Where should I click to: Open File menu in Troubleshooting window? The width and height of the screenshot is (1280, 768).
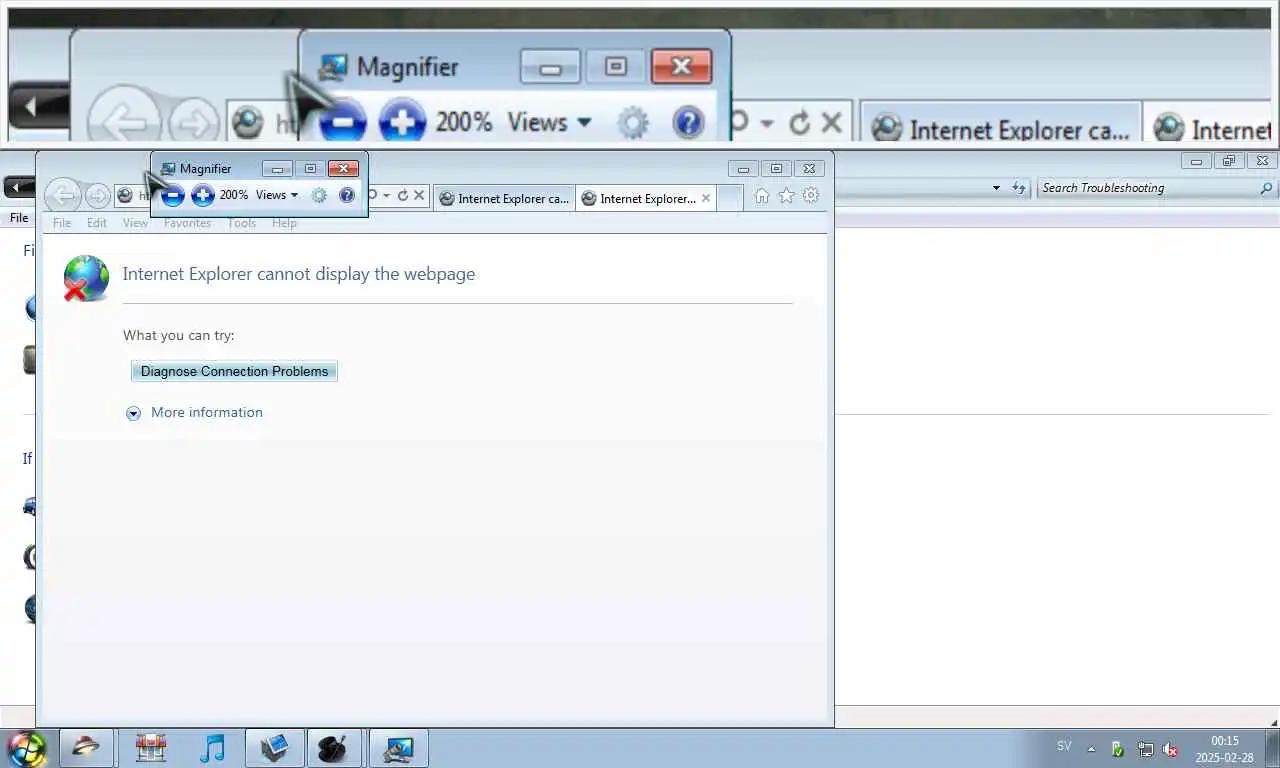pyautogui.click(x=19, y=218)
